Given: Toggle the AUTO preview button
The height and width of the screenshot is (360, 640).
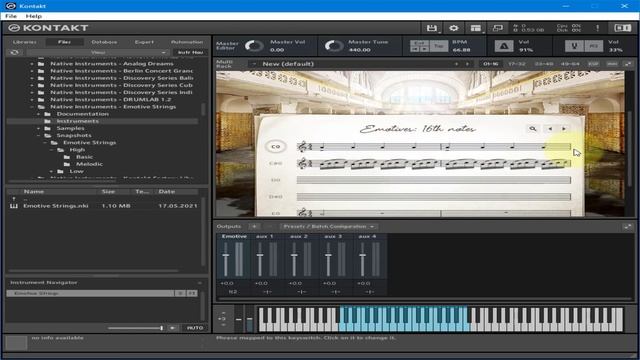Looking at the screenshot, I should tap(195, 328).
